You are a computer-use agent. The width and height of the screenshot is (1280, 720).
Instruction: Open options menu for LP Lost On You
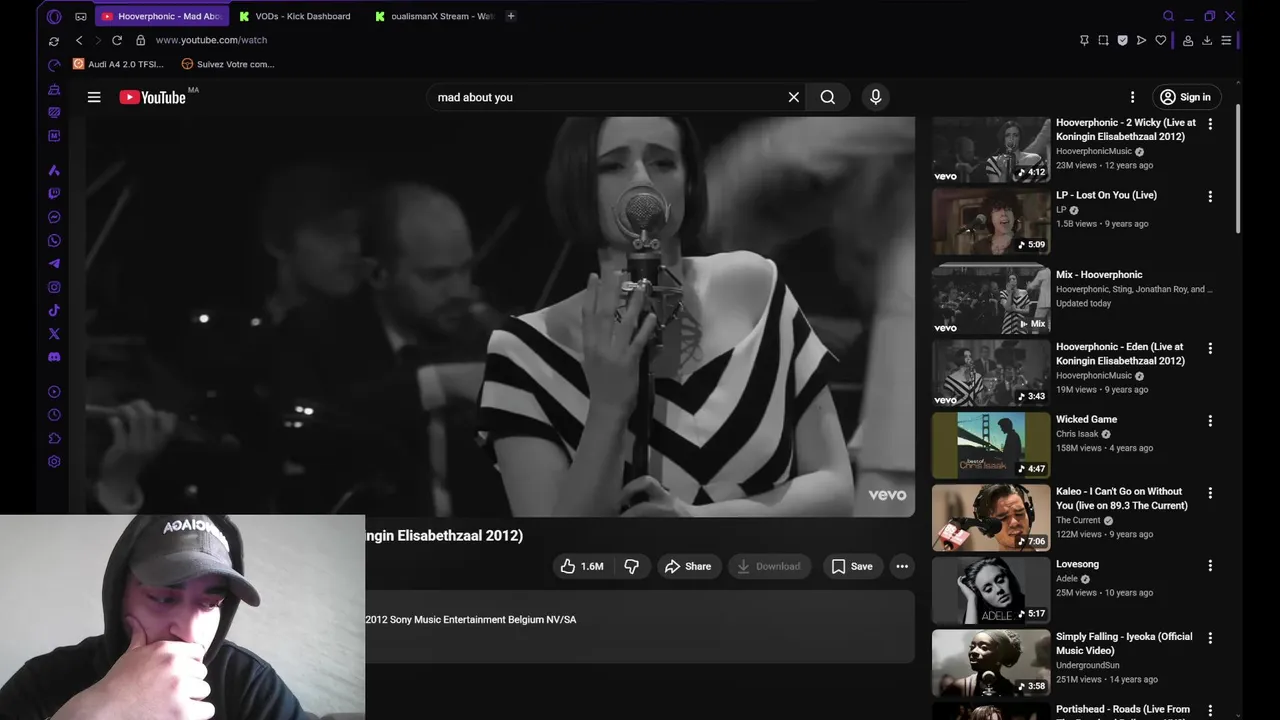pos(1210,196)
